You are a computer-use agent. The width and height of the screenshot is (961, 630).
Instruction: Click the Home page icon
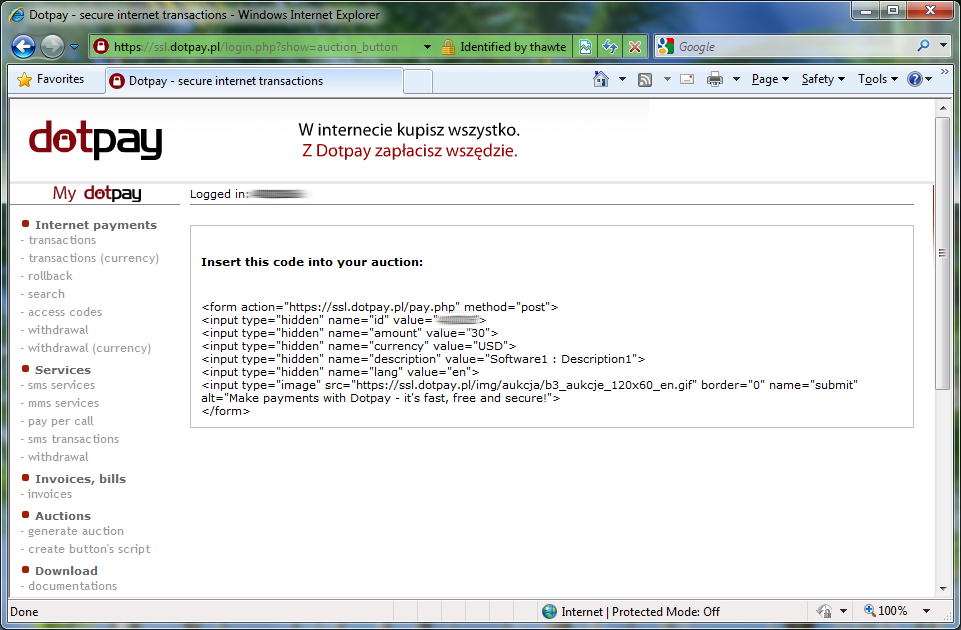click(x=601, y=79)
